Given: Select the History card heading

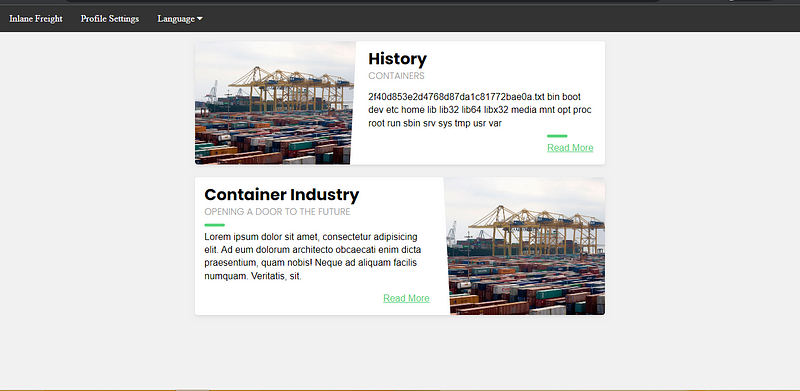Looking at the screenshot, I should (397, 59).
